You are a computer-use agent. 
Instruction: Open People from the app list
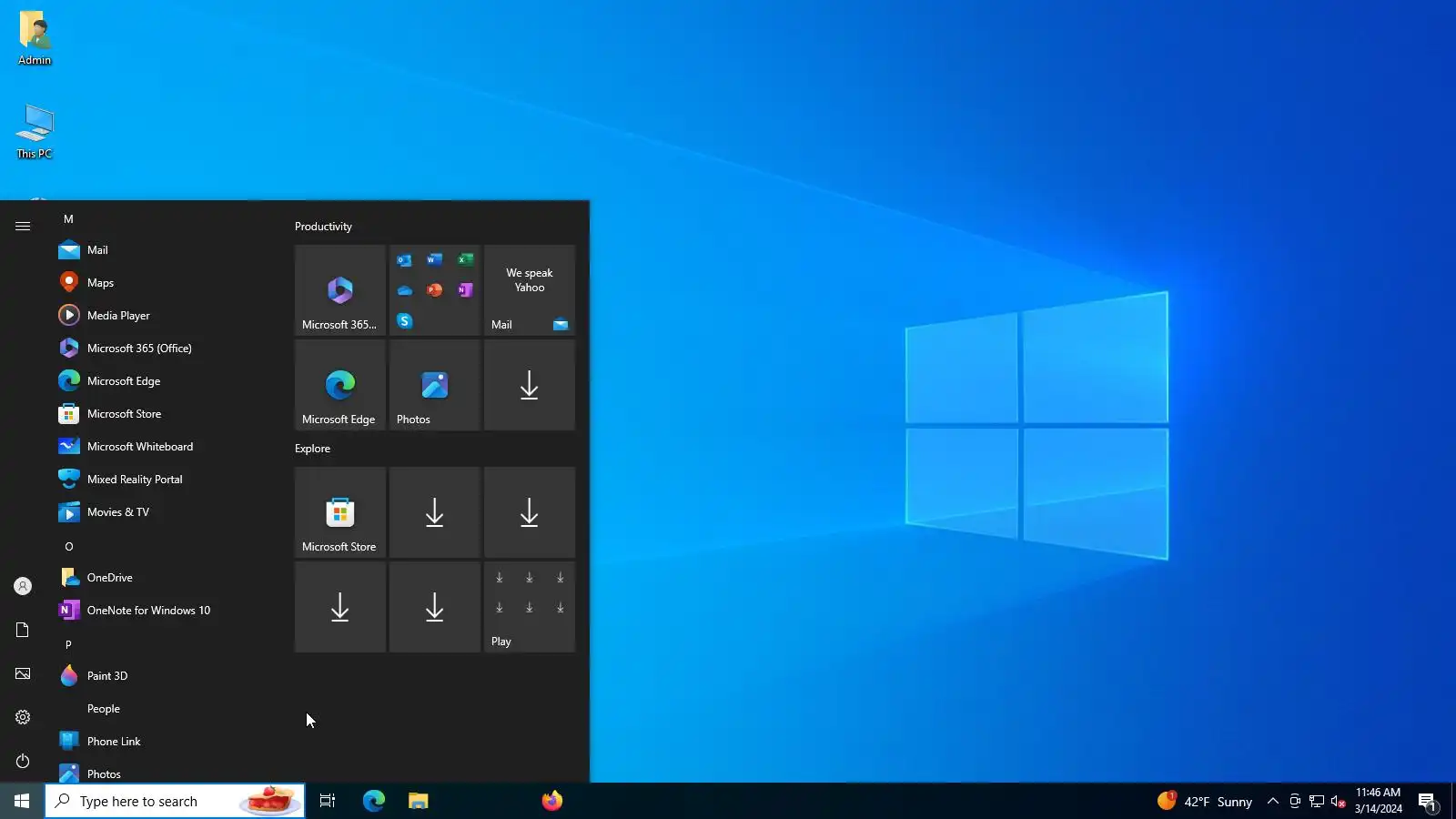(164, 709)
